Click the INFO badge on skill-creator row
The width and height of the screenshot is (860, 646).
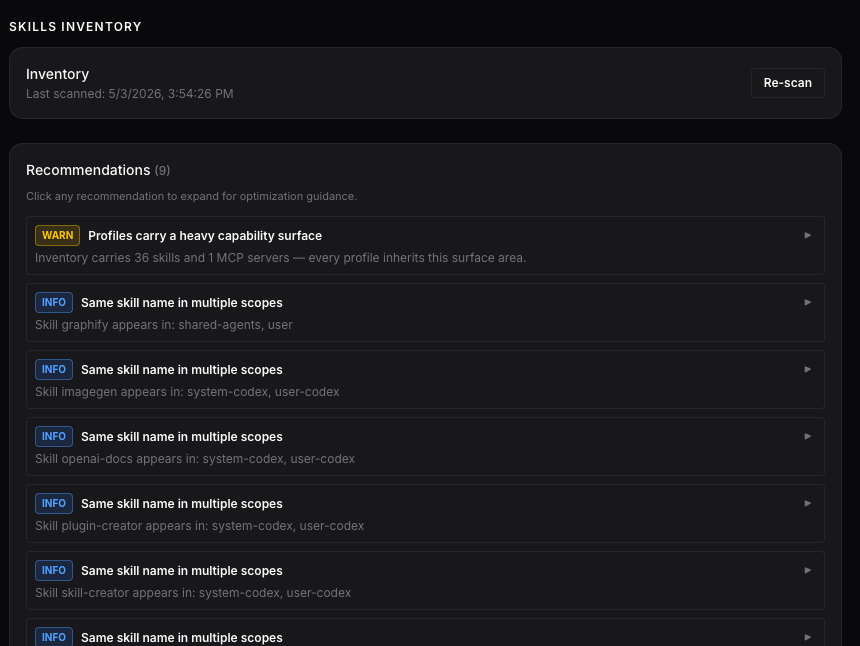point(54,570)
